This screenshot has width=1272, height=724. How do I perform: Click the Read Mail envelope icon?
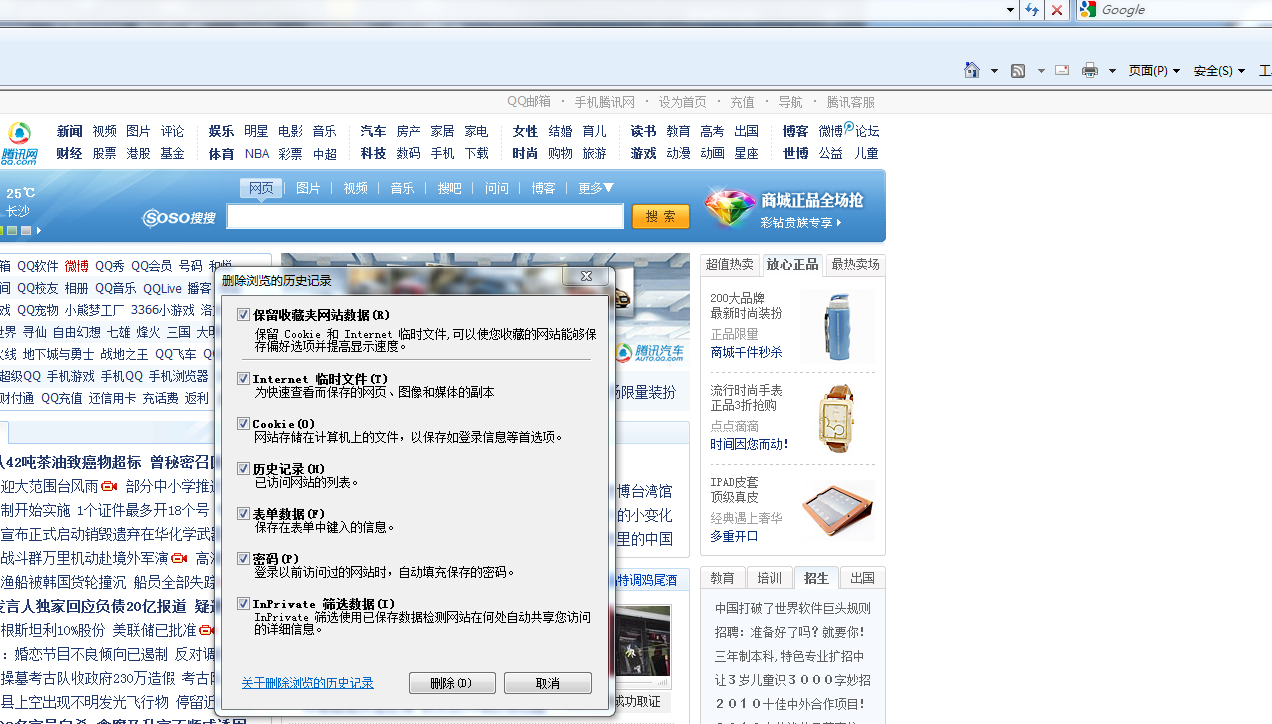pos(1062,70)
